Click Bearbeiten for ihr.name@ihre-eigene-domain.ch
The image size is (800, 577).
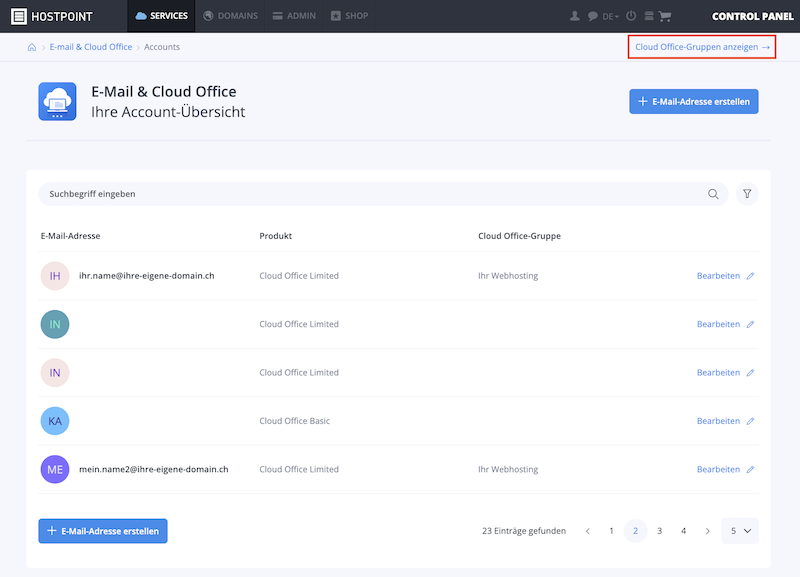(725, 275)
